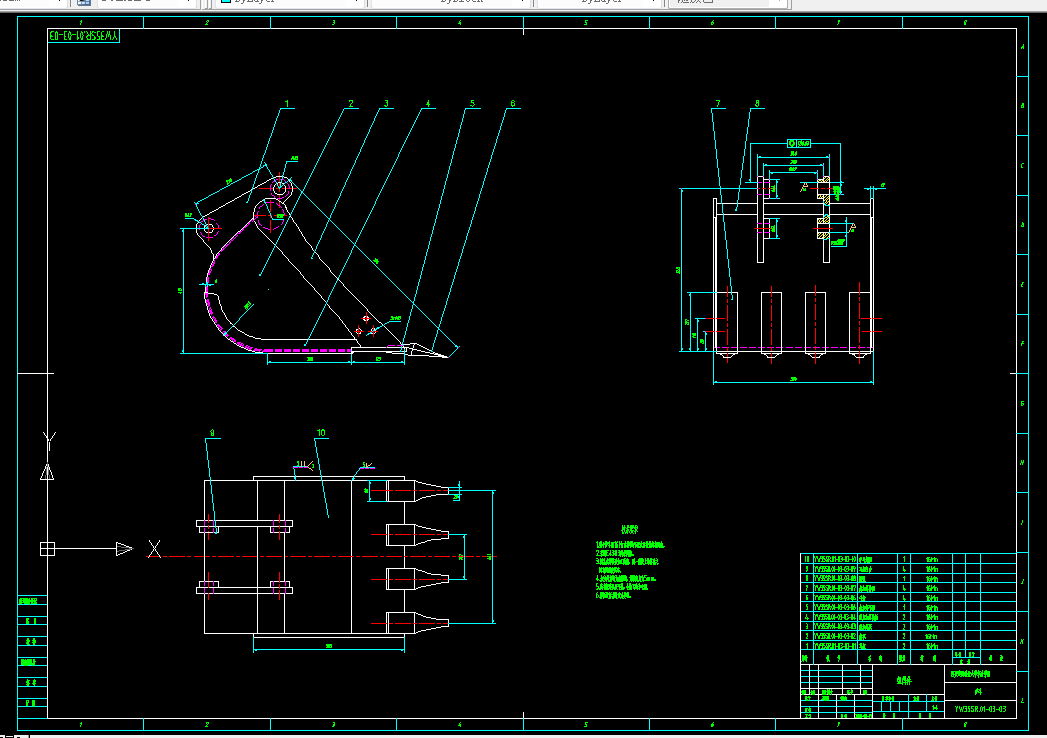
Task: Select balloon callout number 5
Action: point(473,104)
